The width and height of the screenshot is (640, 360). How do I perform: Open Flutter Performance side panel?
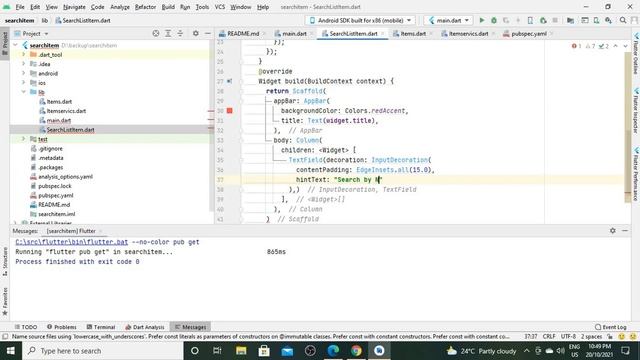636,174
